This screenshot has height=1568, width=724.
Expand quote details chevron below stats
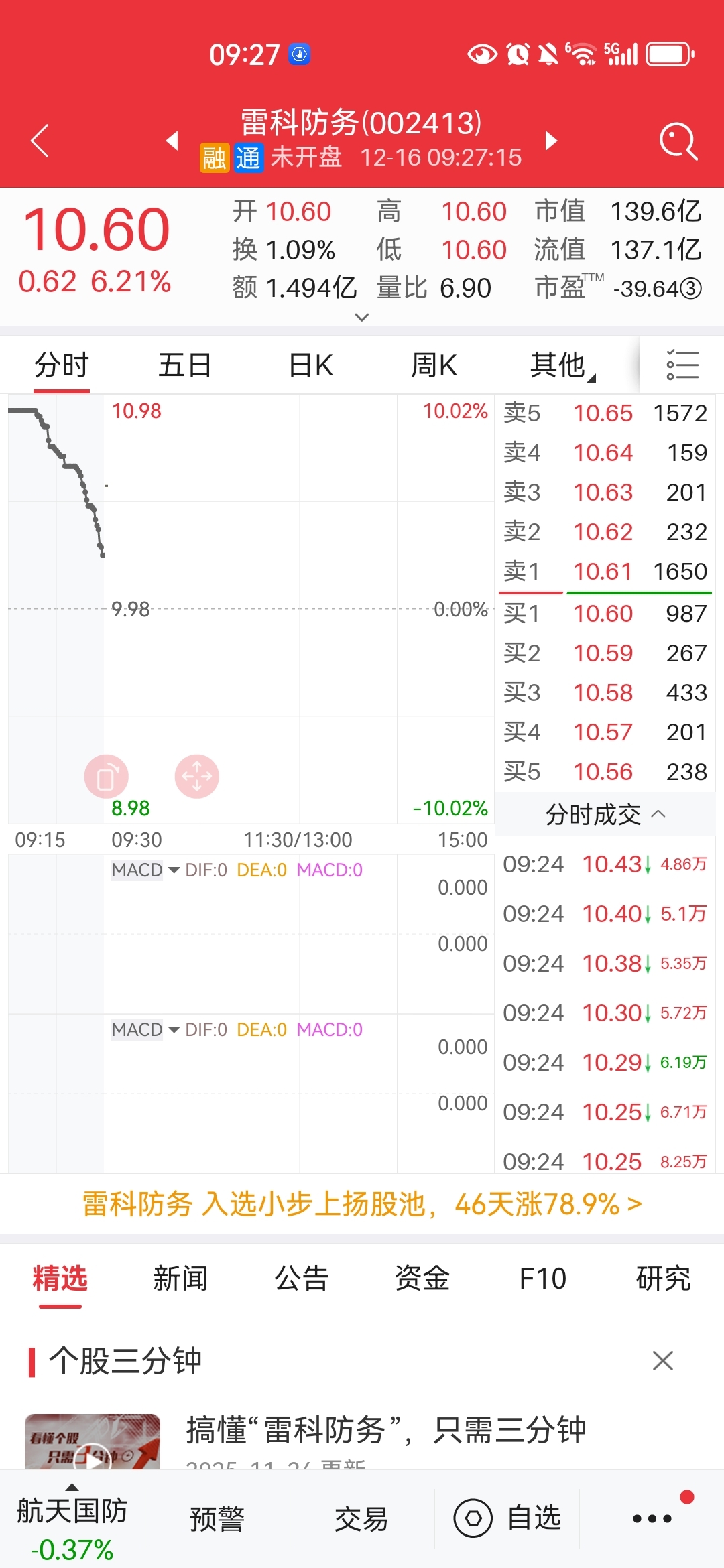(362, 317)
